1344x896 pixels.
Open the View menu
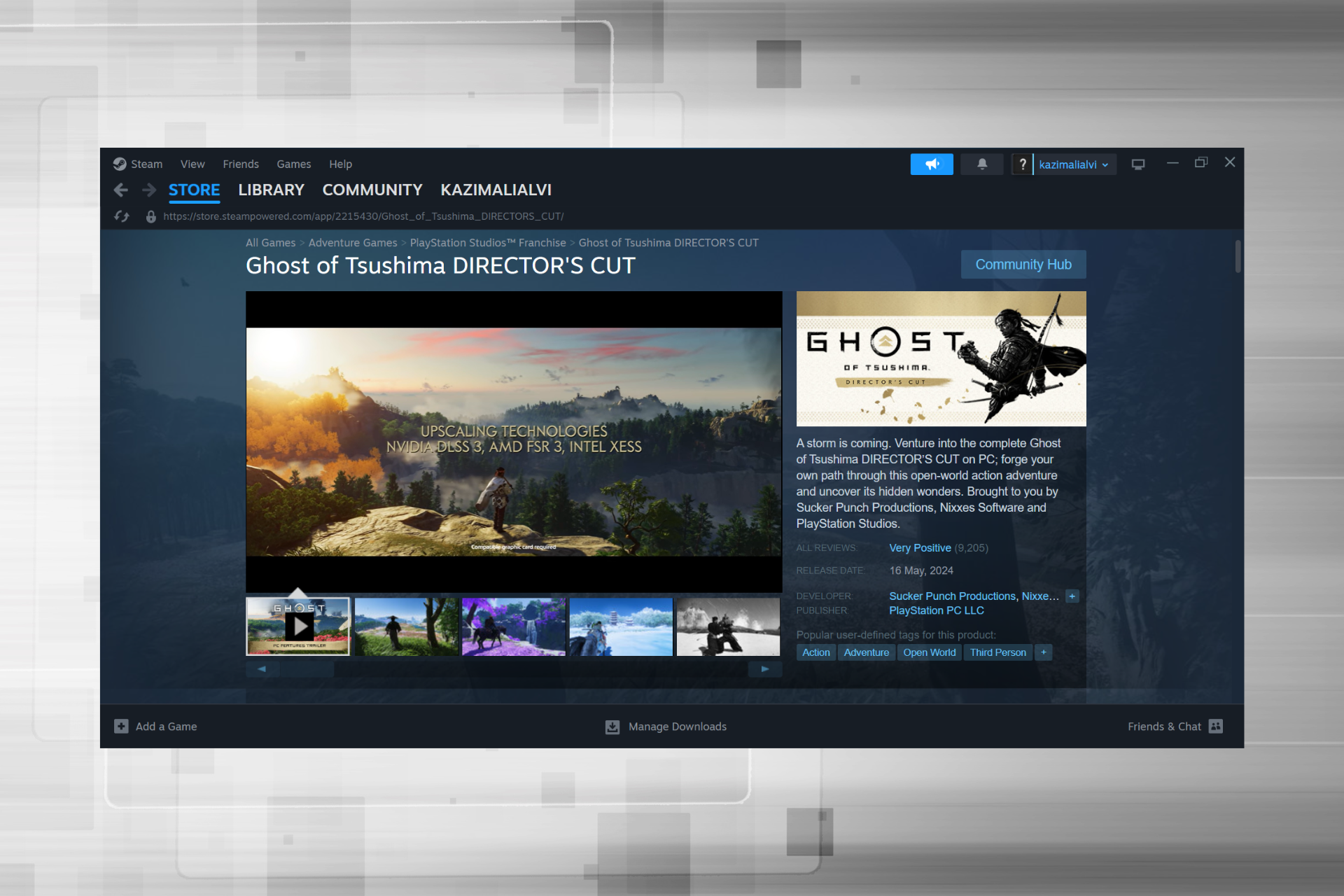click(192, 164)
